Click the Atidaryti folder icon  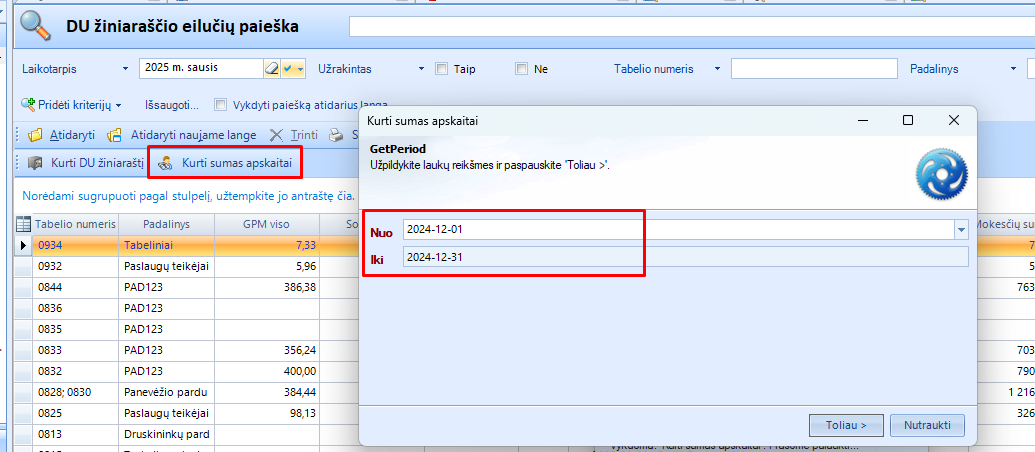(36, 135)
